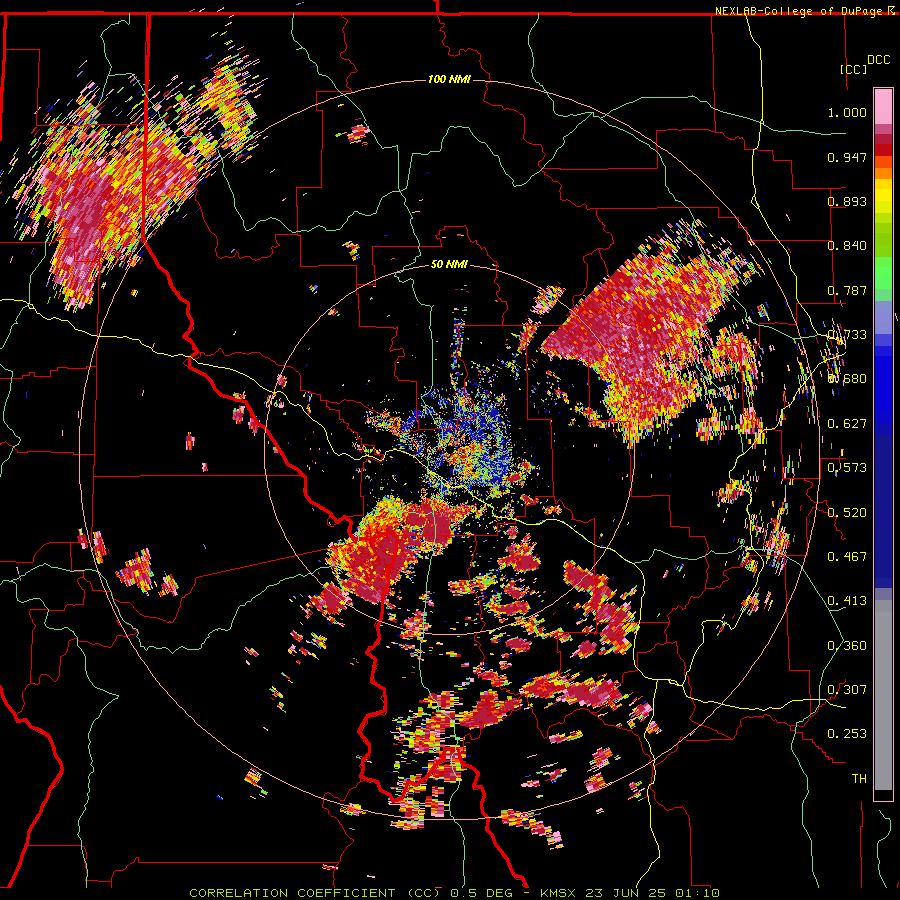Click the 0.733 scale value
900x900 pixels.
pos(847,335)
